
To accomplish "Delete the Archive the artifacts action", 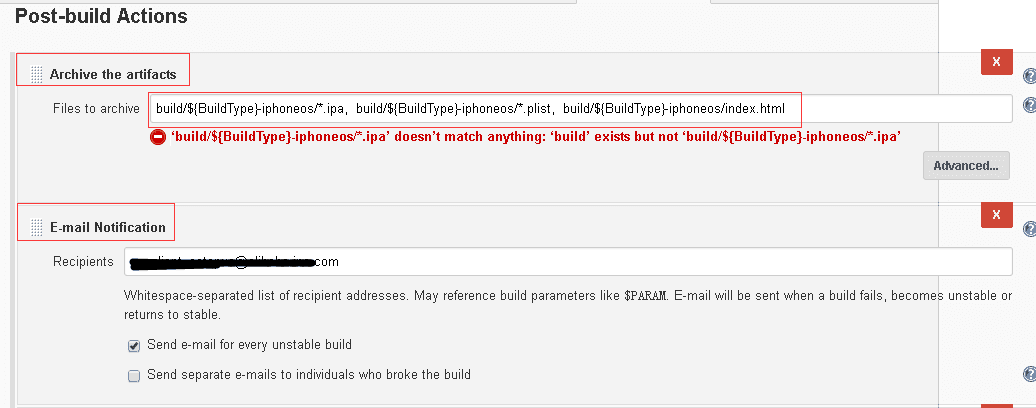I will [997, 62].
